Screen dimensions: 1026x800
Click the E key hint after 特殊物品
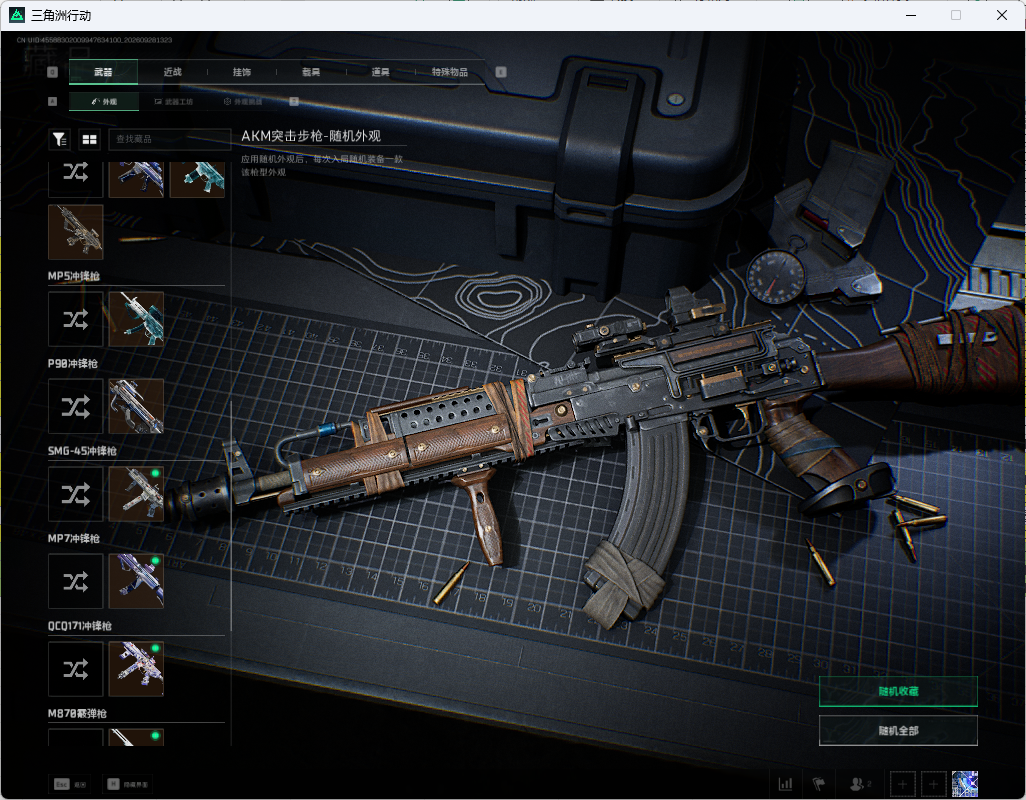tap(501, 72)
